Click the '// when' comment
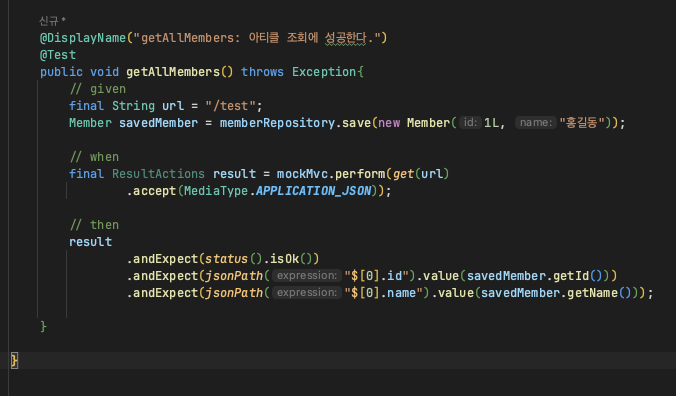The image size is (676, 396). tap(94, 157)
